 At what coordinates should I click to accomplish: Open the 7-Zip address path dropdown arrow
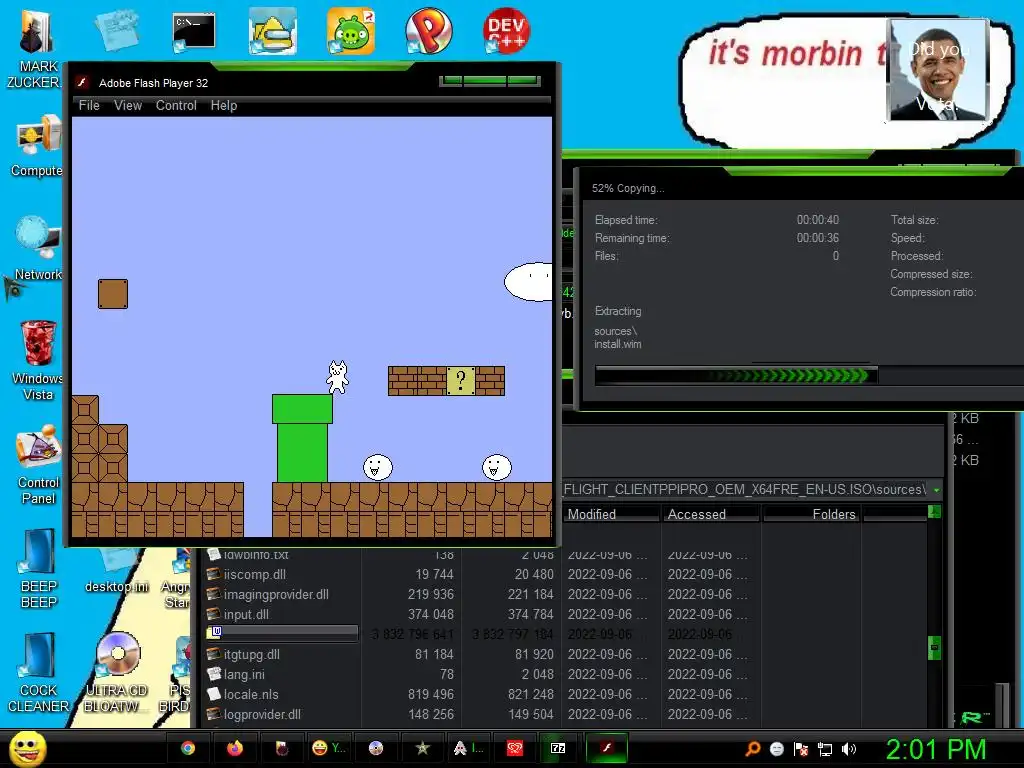coord(936,490)
